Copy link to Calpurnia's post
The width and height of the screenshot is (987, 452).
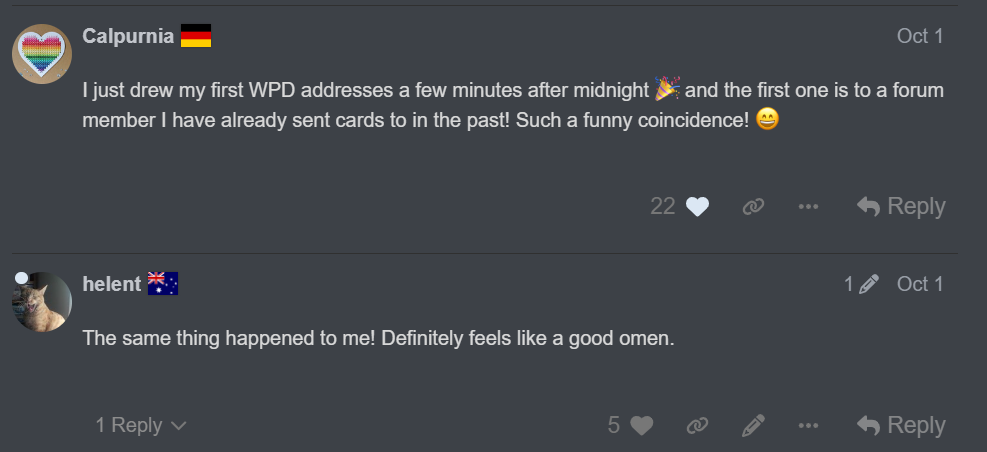click(x=753, y=207)
